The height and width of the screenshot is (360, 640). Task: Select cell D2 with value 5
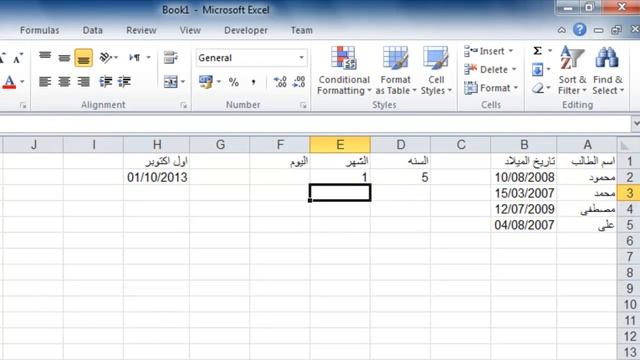tap(400, 177)
